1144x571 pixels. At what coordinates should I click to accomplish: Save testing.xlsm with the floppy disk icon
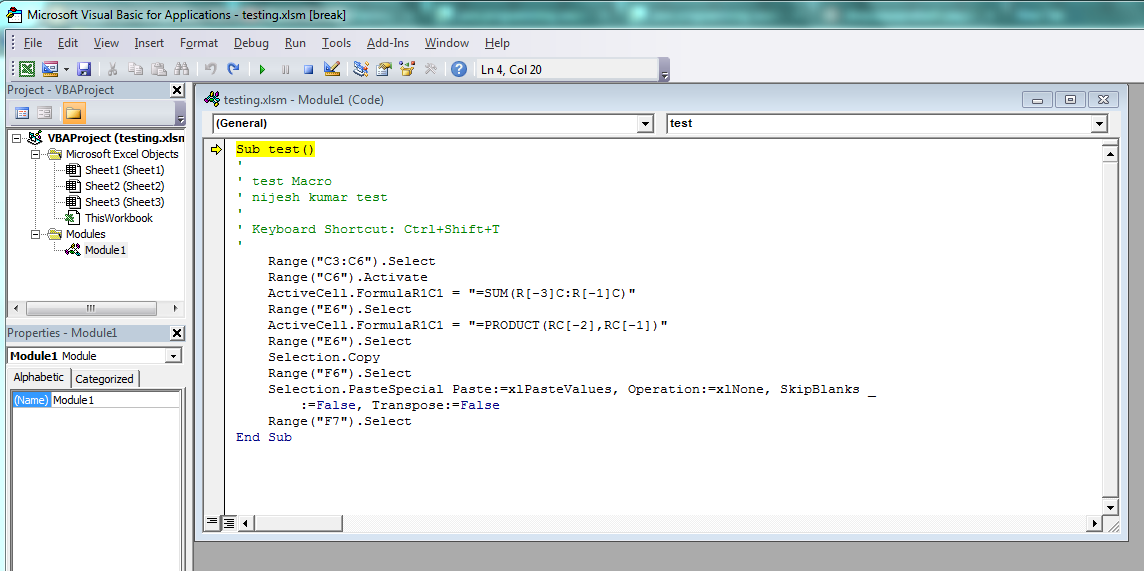[84, 69]
